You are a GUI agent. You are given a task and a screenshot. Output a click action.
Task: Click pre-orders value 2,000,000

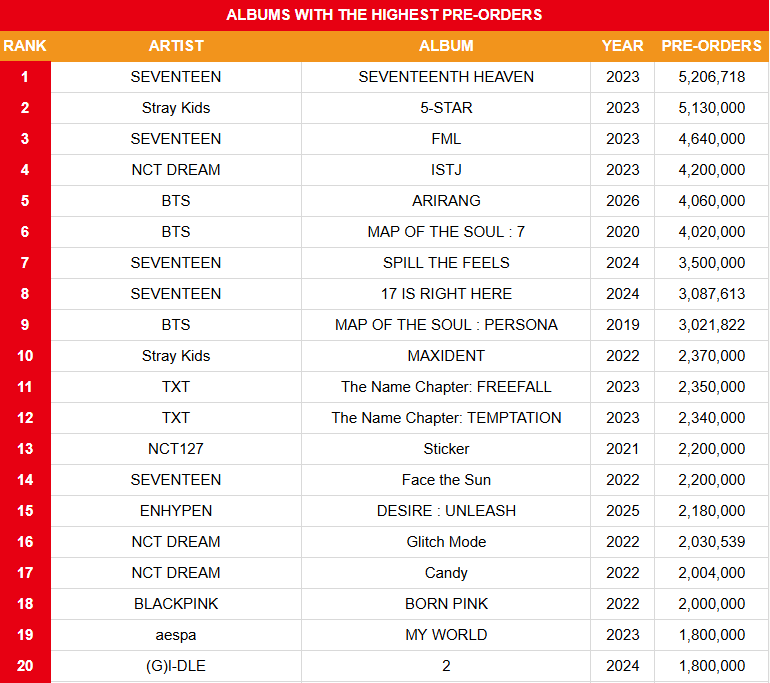pos(712,603)
